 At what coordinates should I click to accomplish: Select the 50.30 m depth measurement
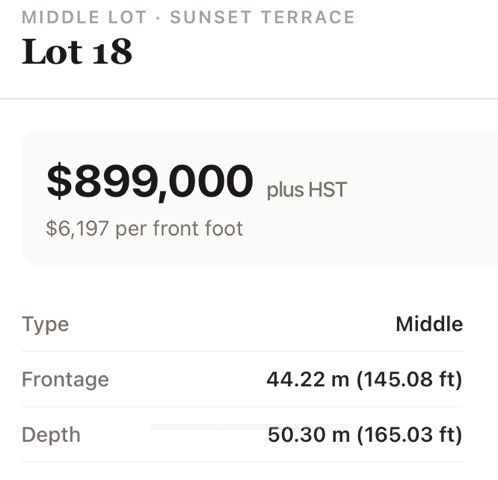[309, 435]
